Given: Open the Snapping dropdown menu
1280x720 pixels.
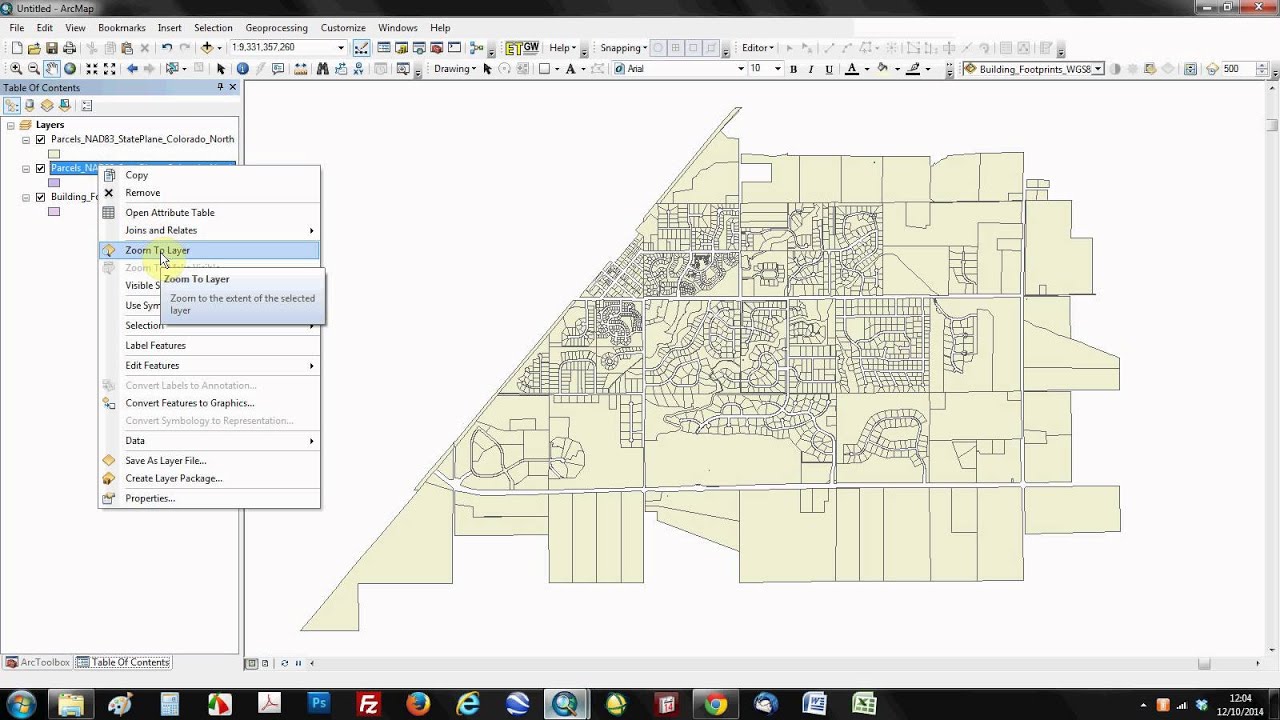Looking at the screenshot, I should [x=624, y=48].
